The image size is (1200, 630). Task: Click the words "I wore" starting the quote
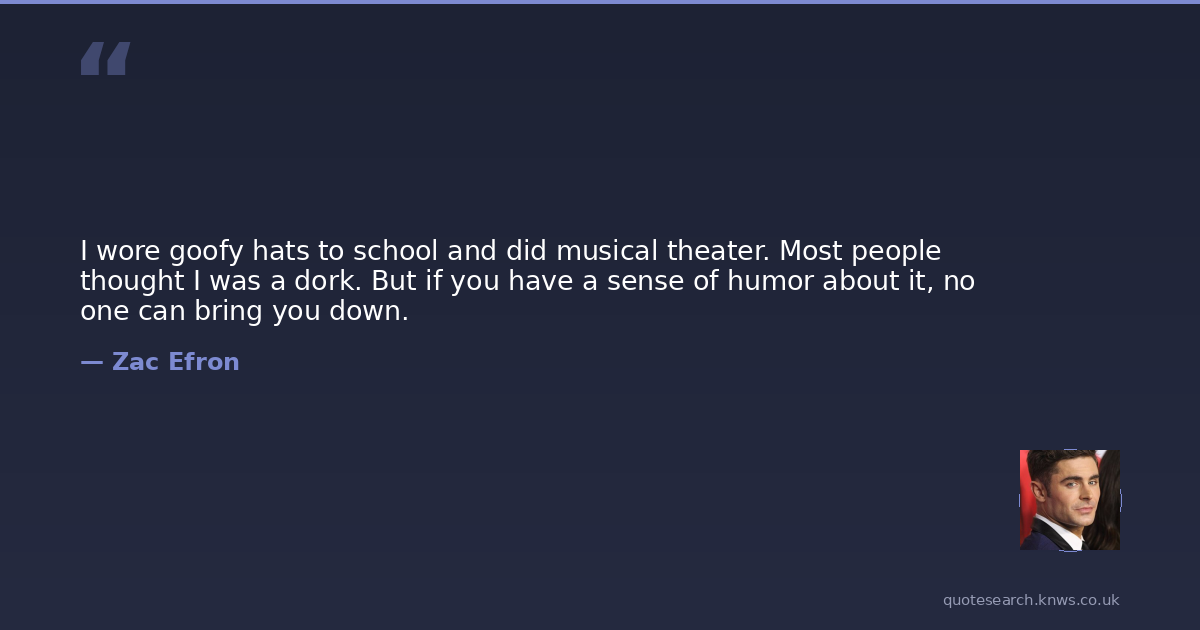point(120,251)
